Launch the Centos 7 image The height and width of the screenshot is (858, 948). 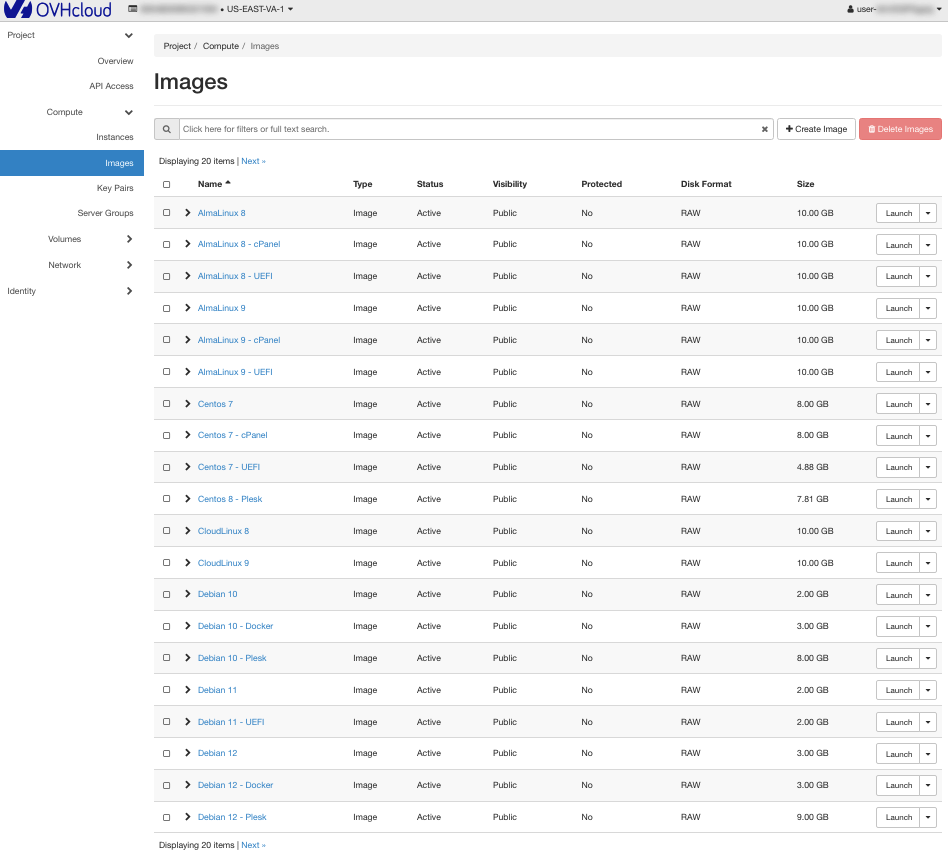[898, 404]
